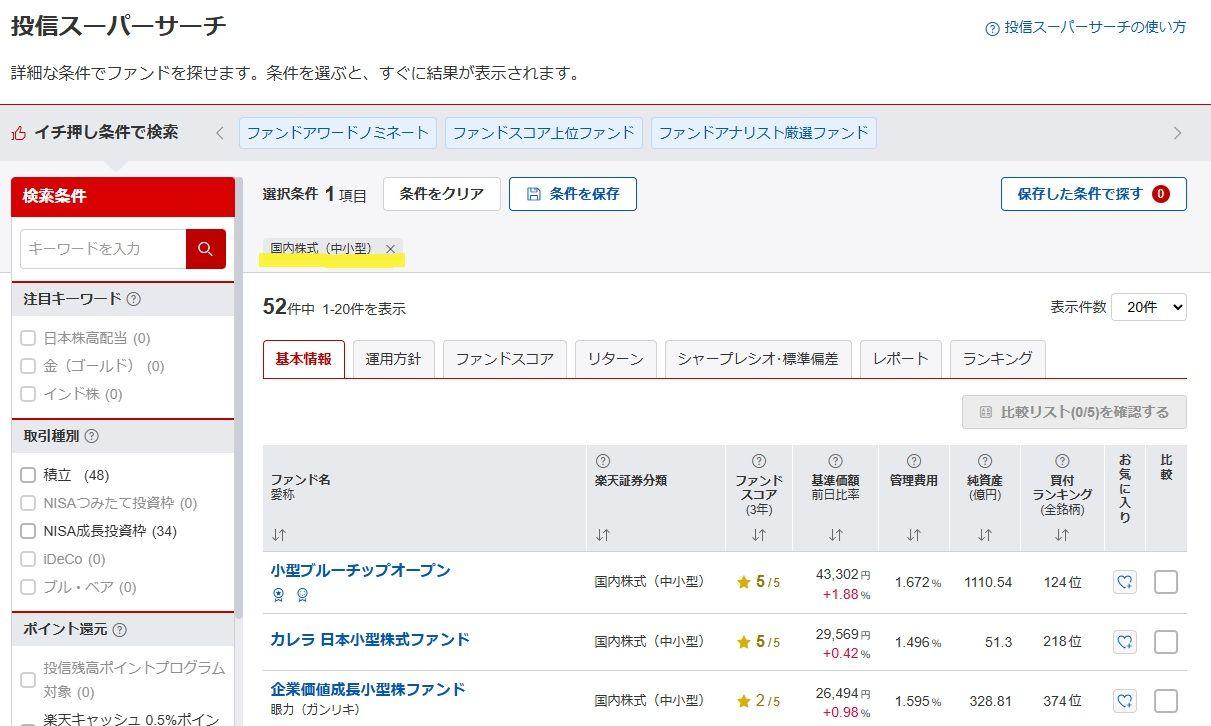Viewport: 1211px width, 726px height.
Task: Switch to the シャープレシオ·標準偏差 tab
Action: point(758,359)
